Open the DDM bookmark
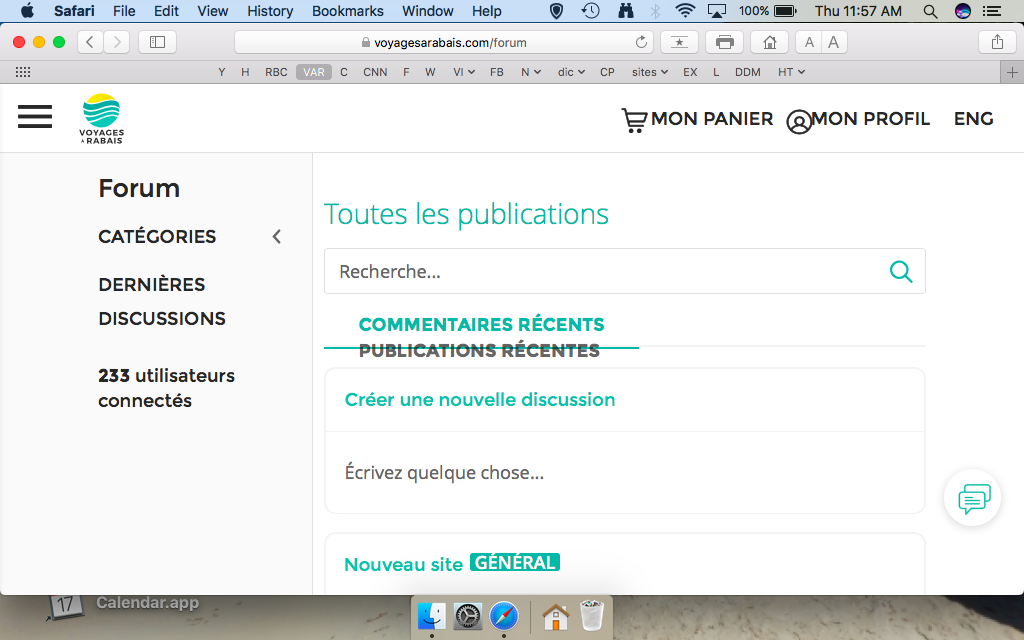 (x=748, y=72)
